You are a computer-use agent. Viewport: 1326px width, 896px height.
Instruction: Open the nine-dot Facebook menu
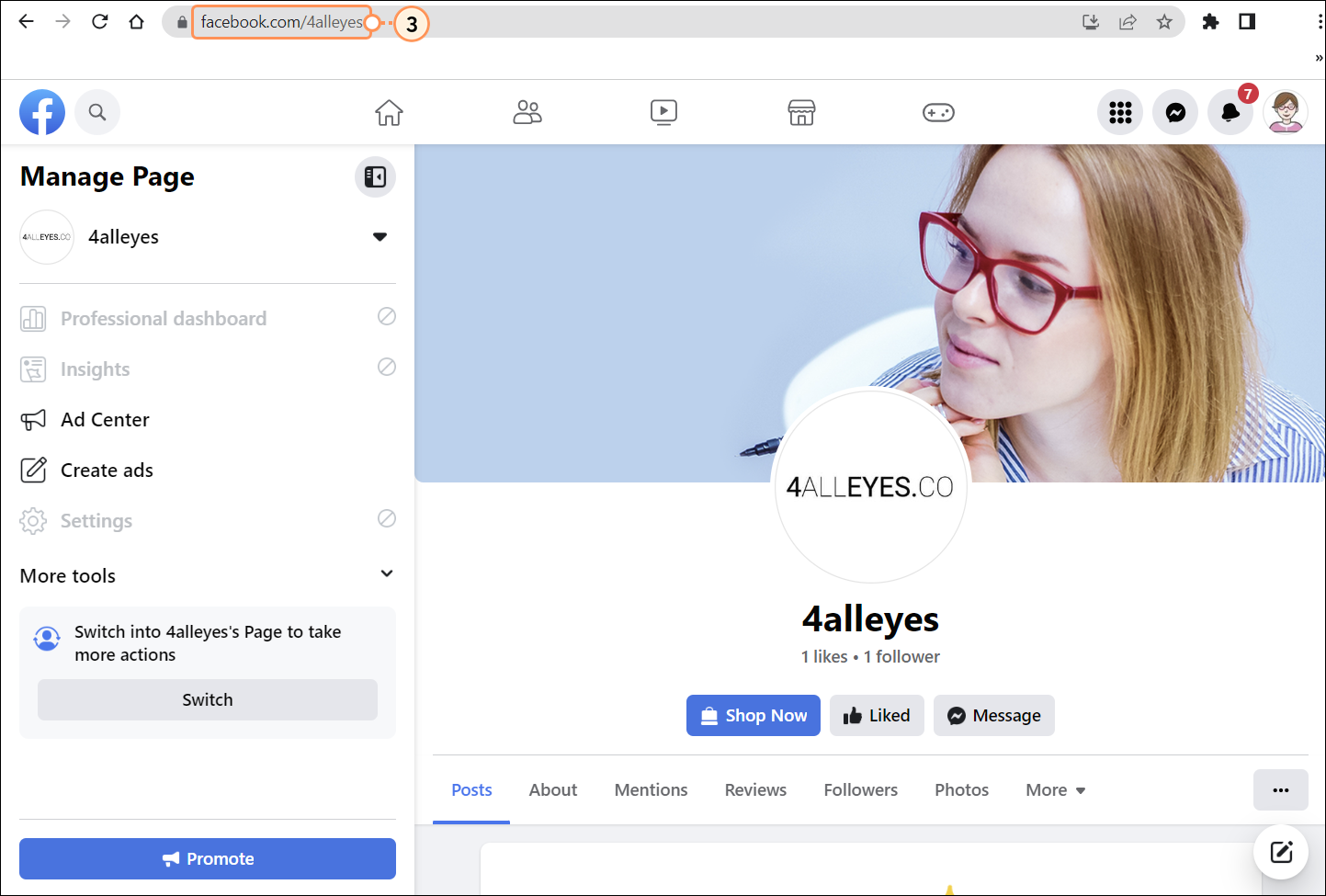click(1120, 112)
